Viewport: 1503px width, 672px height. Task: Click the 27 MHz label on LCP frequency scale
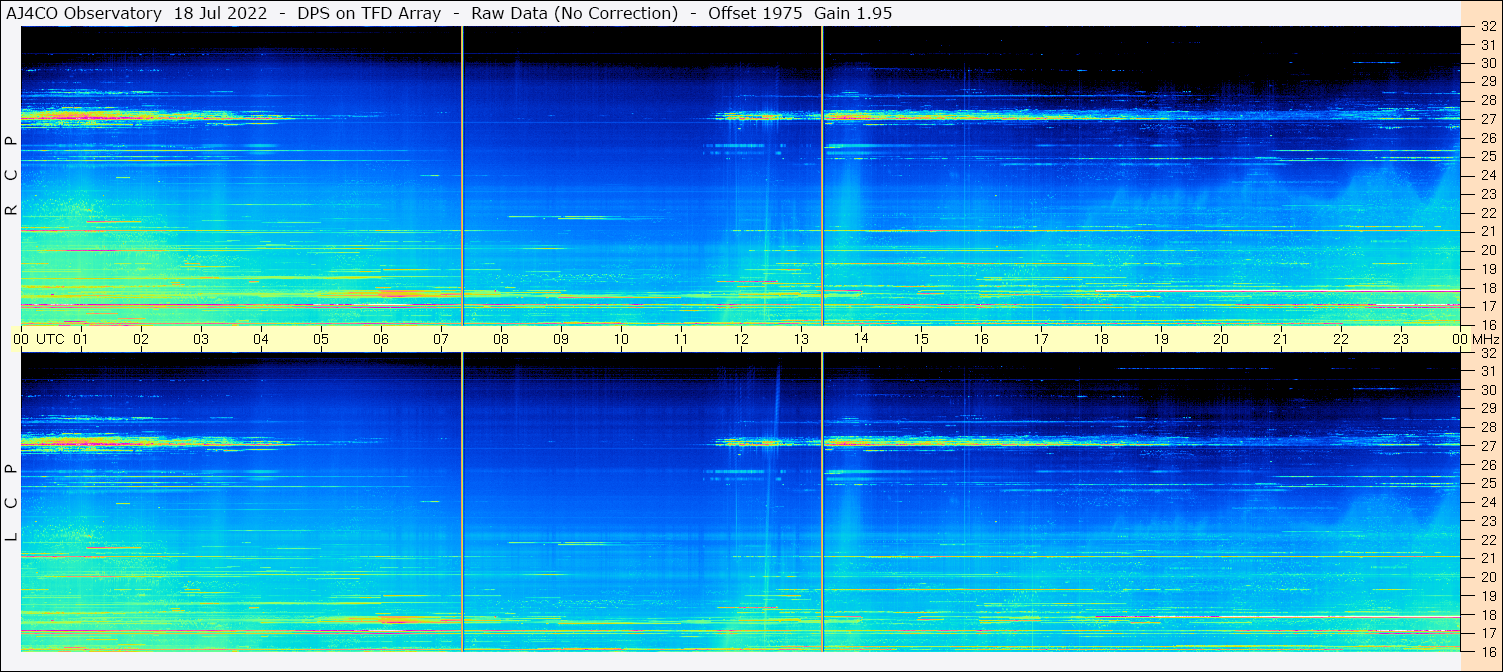(x=1488, y=446)
